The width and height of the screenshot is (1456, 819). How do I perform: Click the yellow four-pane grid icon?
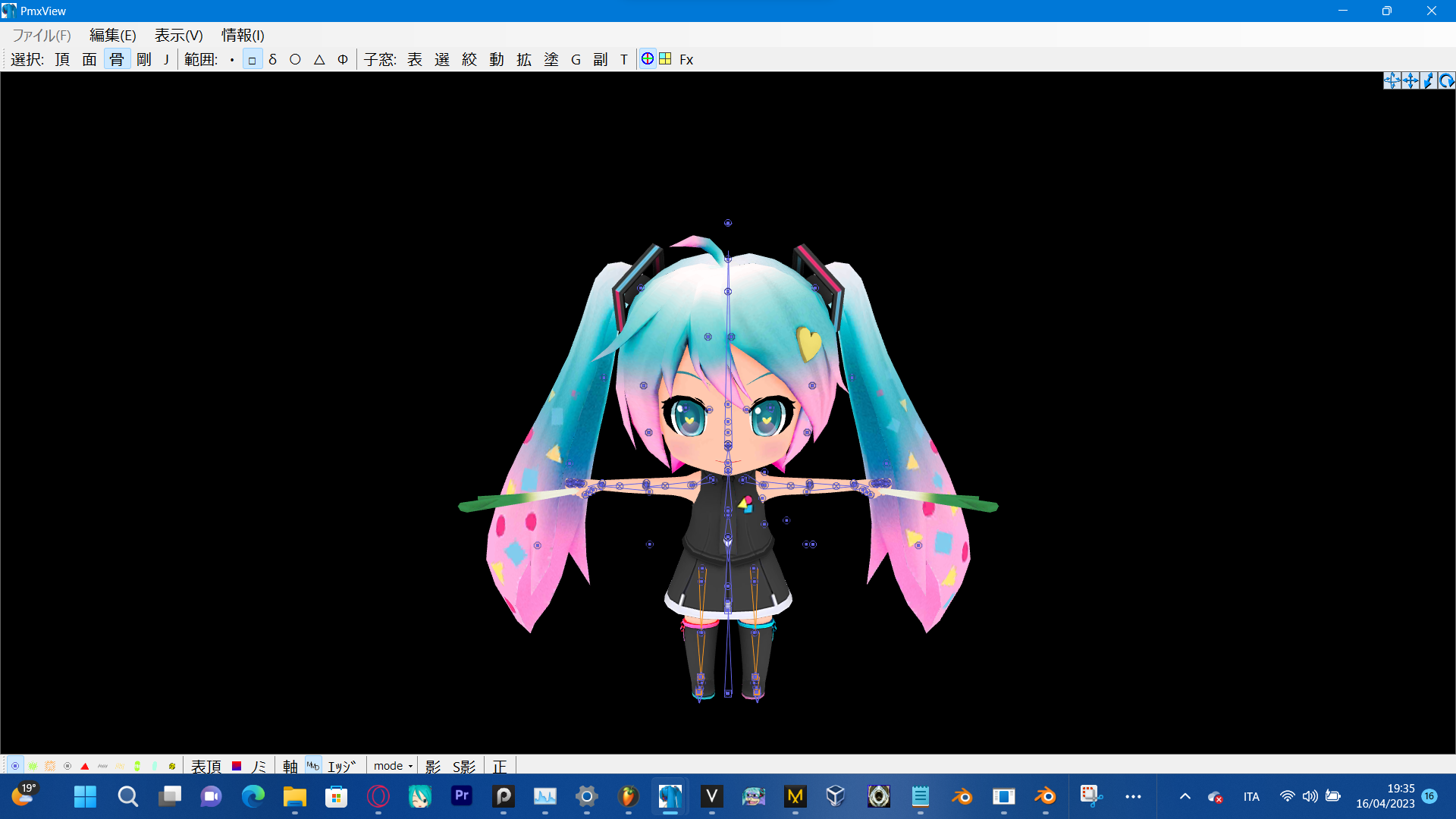665,59
